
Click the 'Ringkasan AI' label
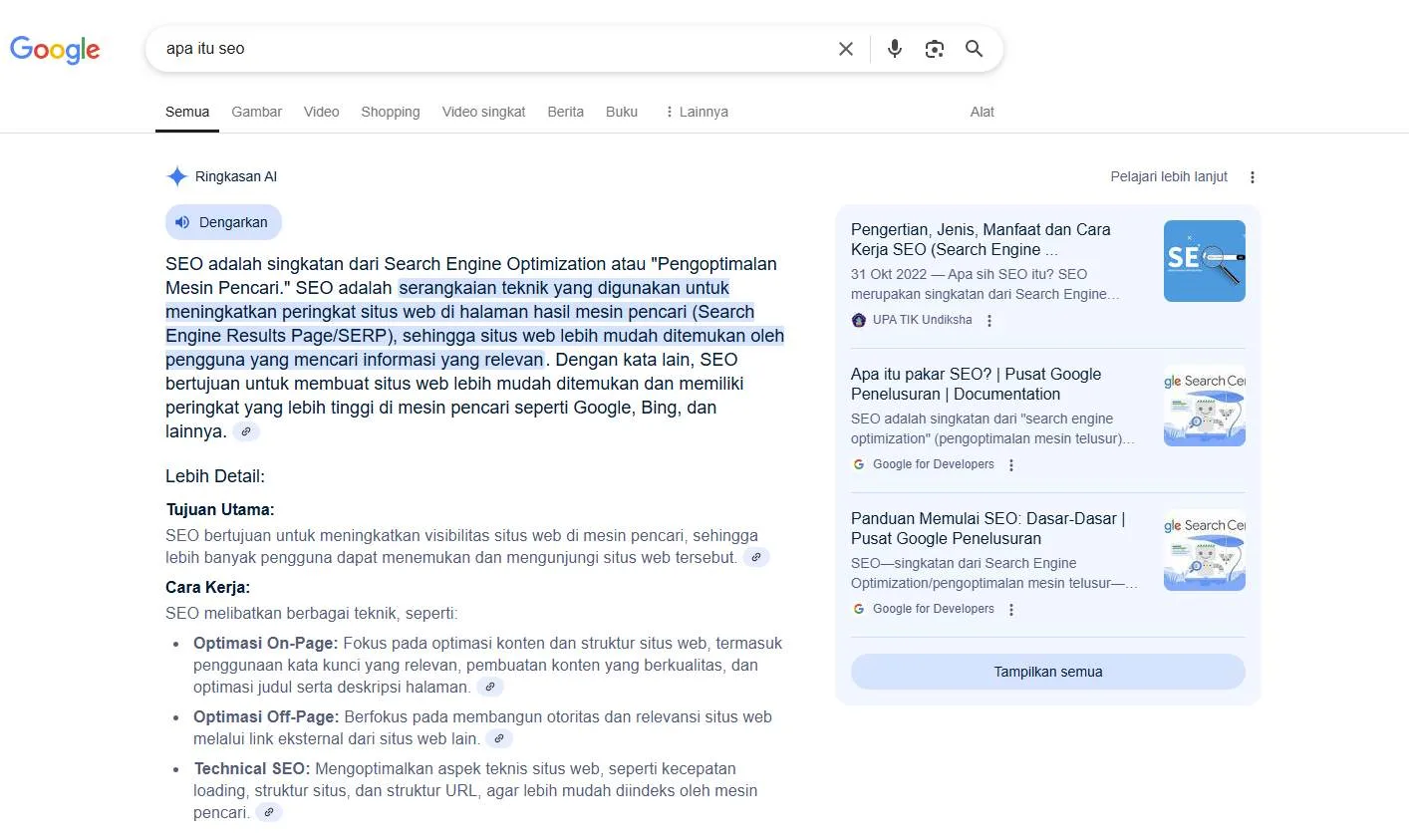click(x=236, y=176)
